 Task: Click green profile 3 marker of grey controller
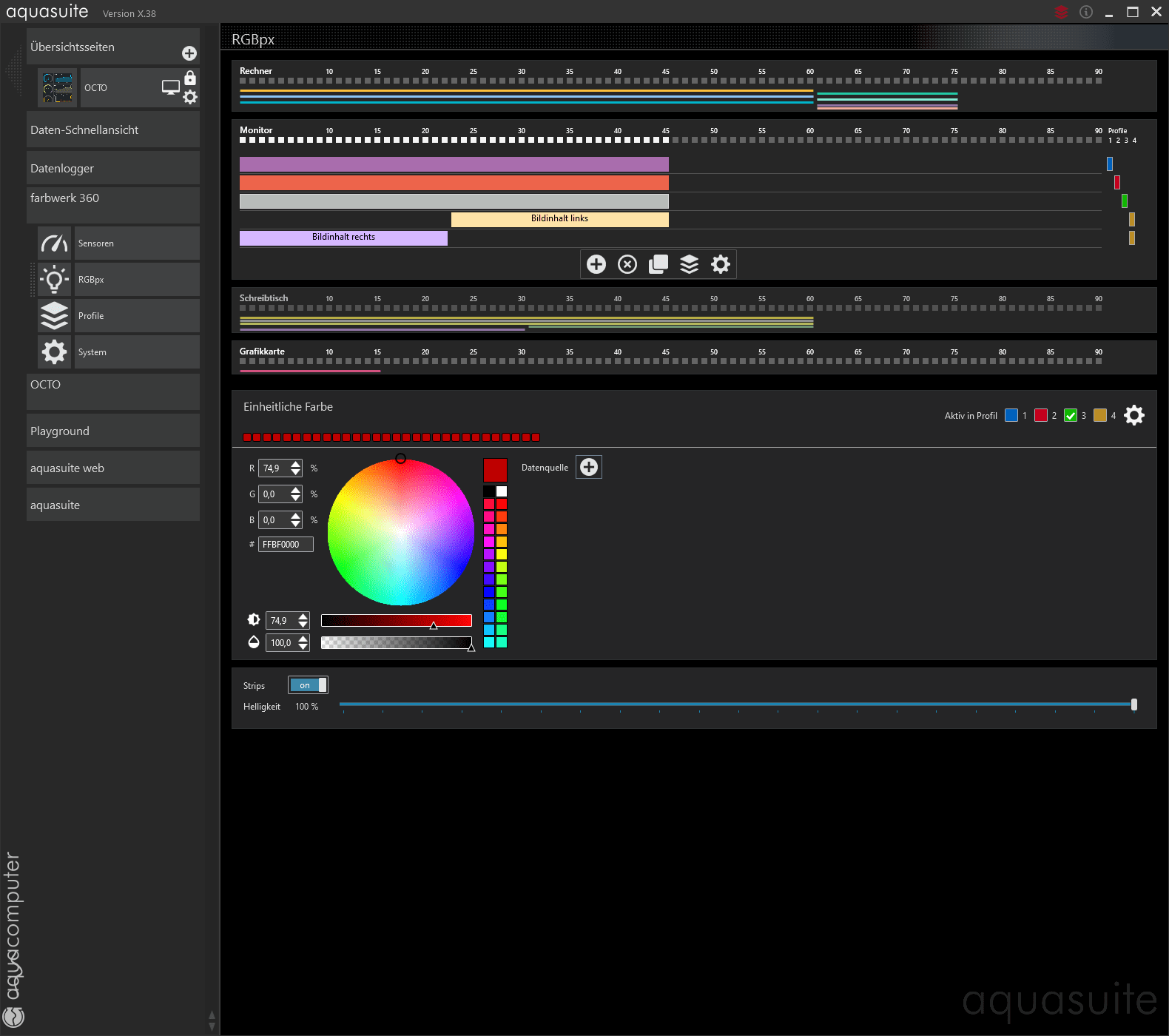[1125, 201]
